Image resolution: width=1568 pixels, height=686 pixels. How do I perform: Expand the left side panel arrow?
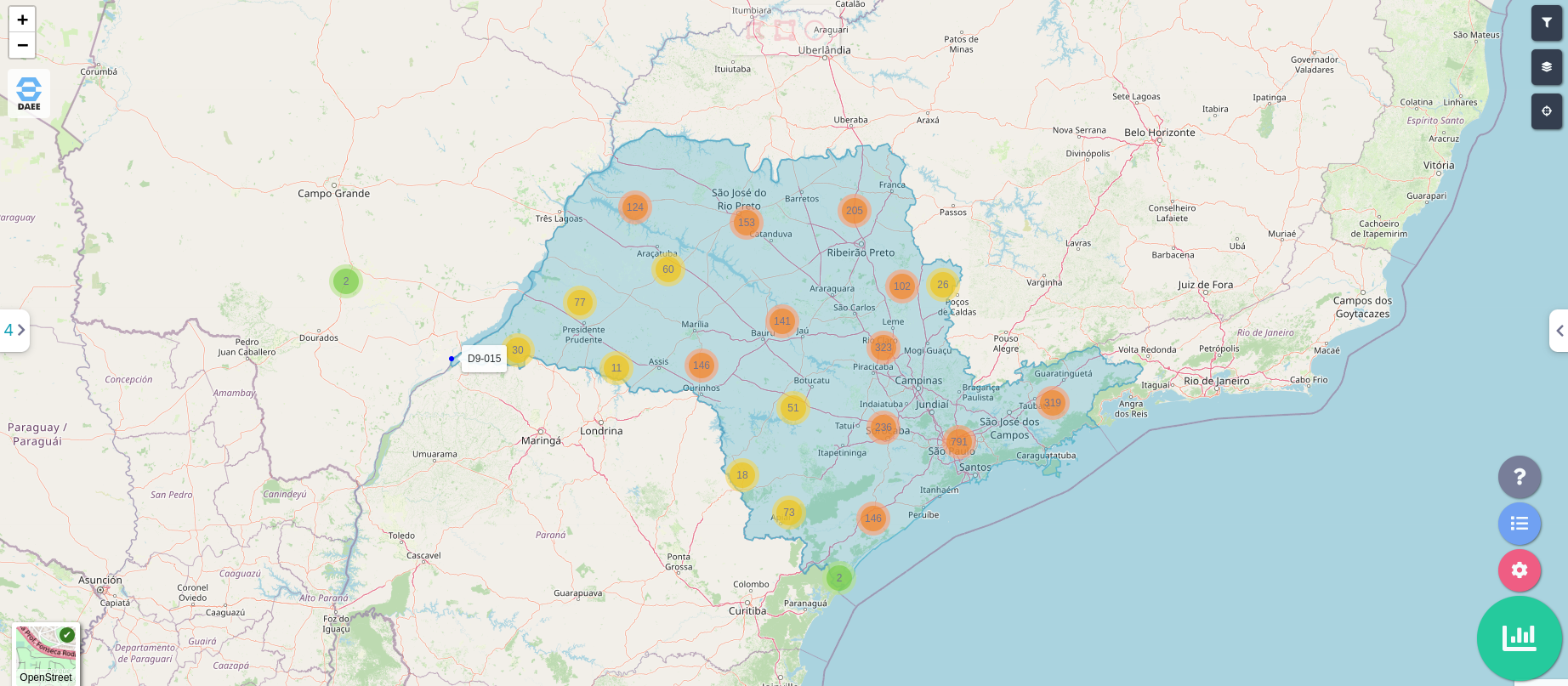15,330
